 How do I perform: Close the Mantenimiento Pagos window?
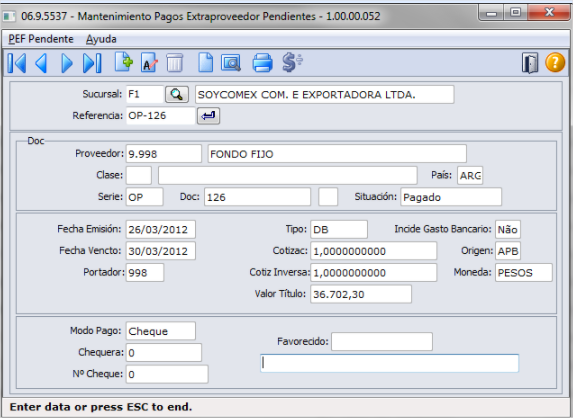549,13
